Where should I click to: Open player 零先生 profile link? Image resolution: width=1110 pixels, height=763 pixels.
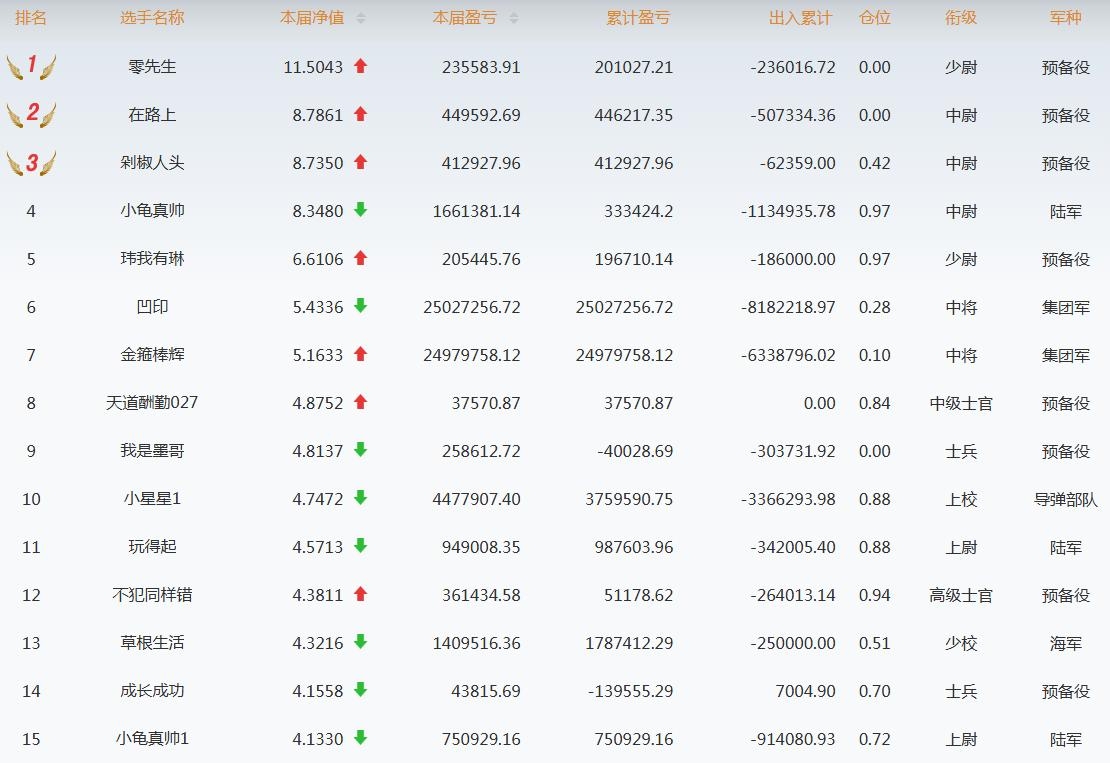click(x=152, y=67)
